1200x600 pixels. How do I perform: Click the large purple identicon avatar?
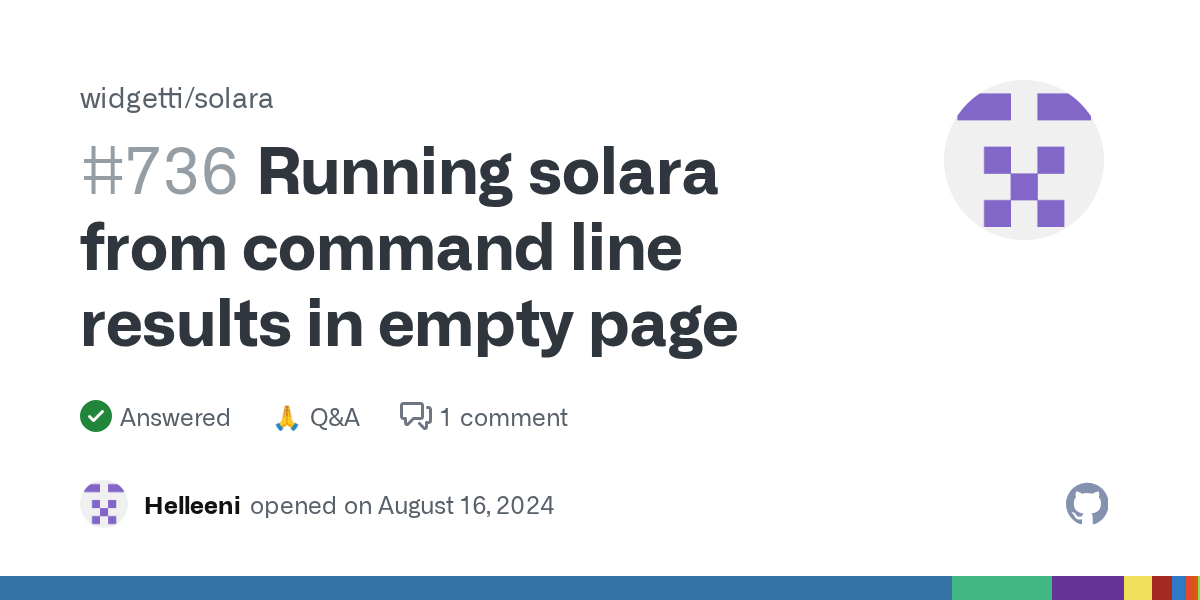coord(1023,160)
